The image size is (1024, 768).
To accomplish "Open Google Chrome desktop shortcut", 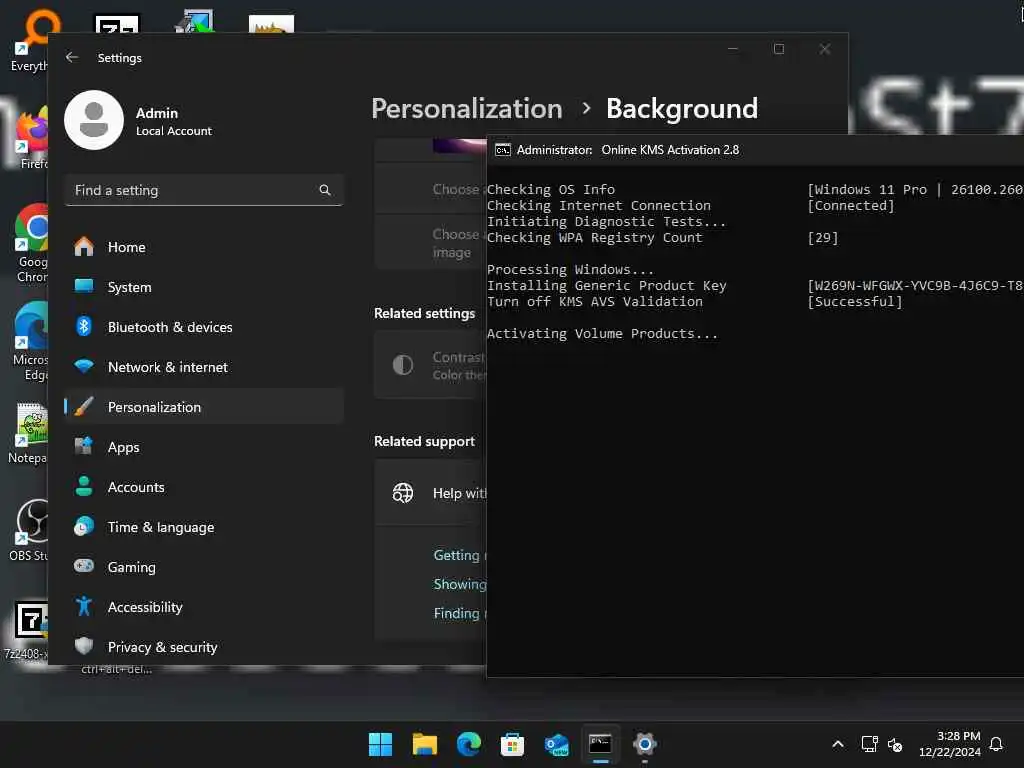I will coord(31,243).
